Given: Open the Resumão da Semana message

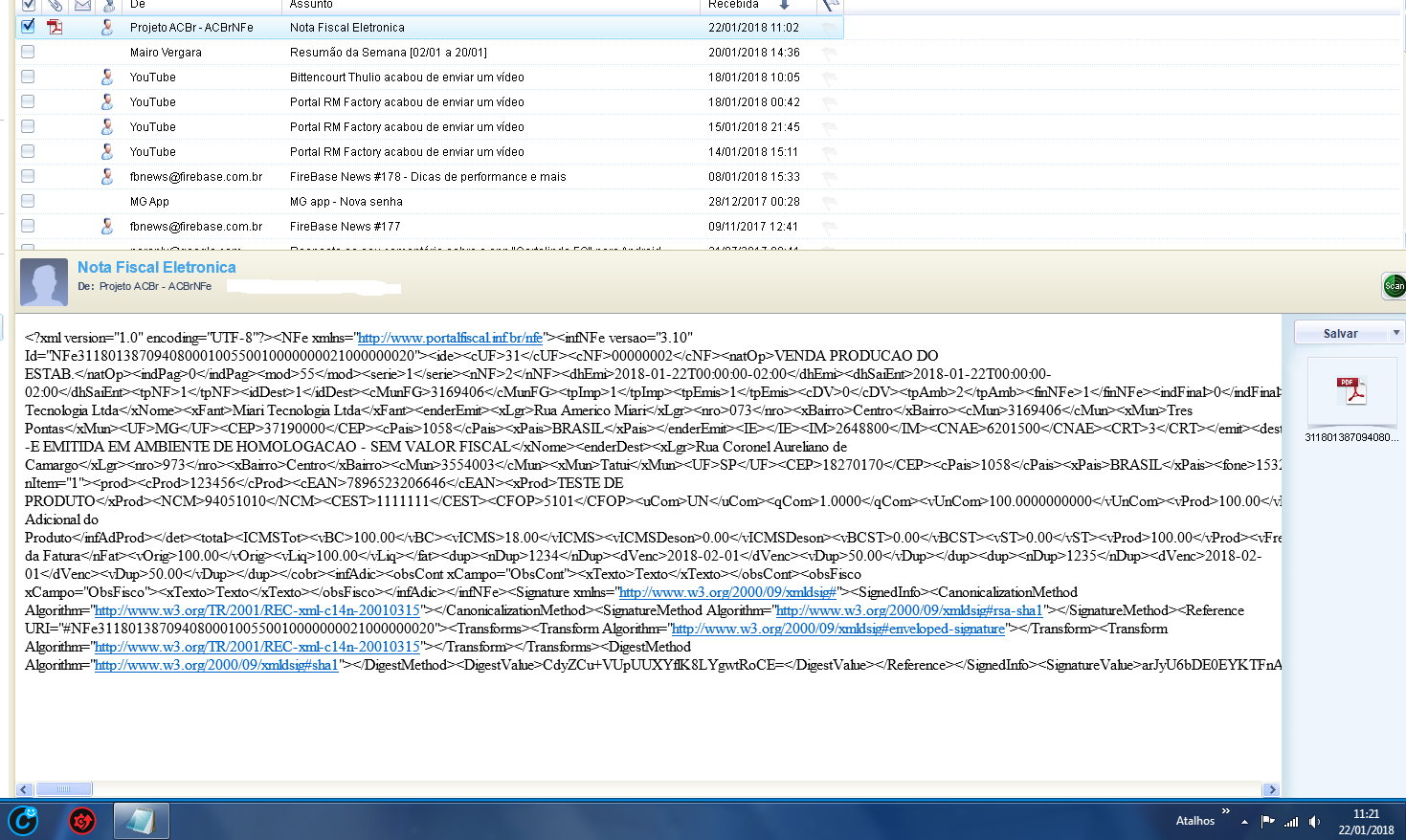Looking at the screenshot, I should [x=389, y=53].
